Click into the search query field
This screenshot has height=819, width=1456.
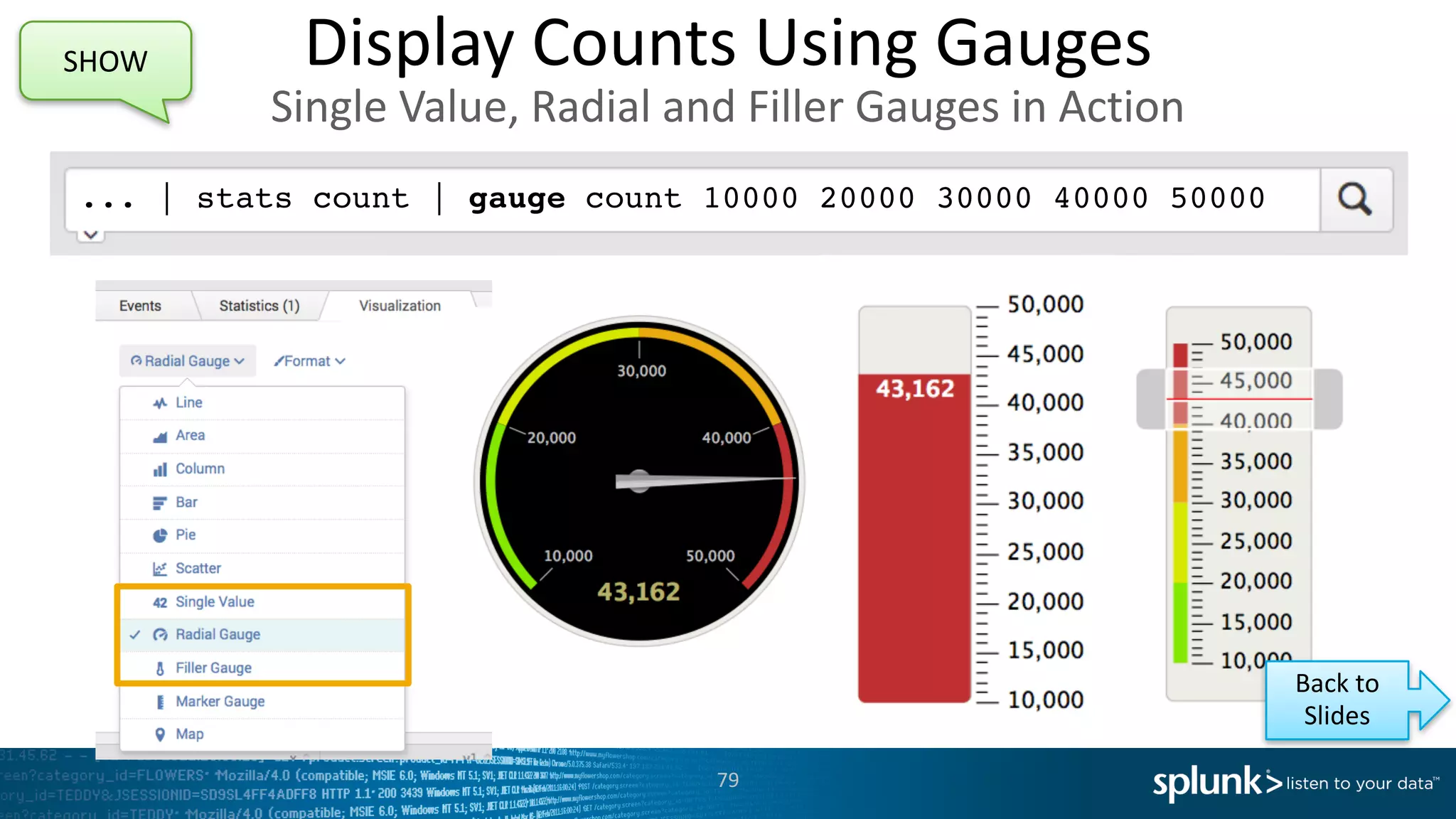click(x=692, y=200)
